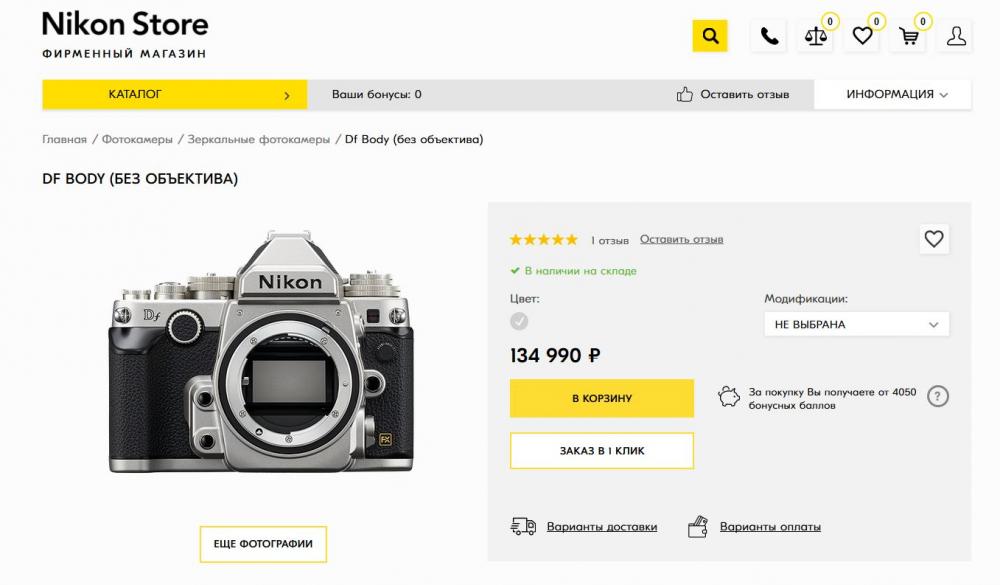Add product to favorites with heart toggle

pyautogui.click(x=934, y=239)
